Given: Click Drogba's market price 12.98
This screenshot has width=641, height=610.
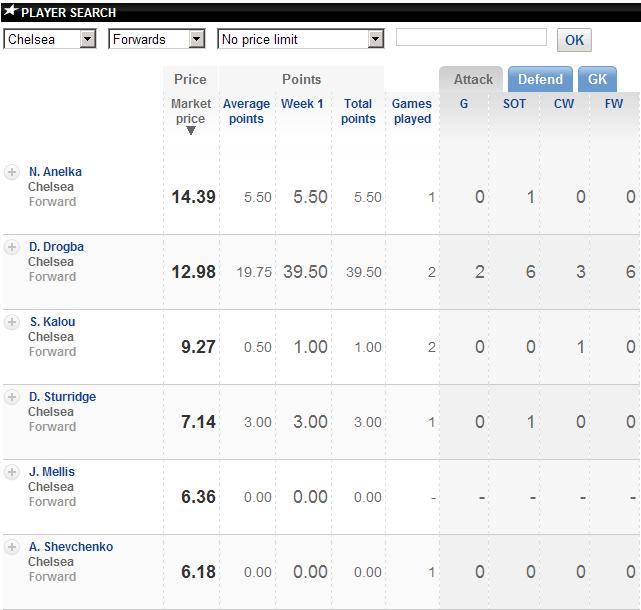Looking at the screenshot, I should 193,272.
